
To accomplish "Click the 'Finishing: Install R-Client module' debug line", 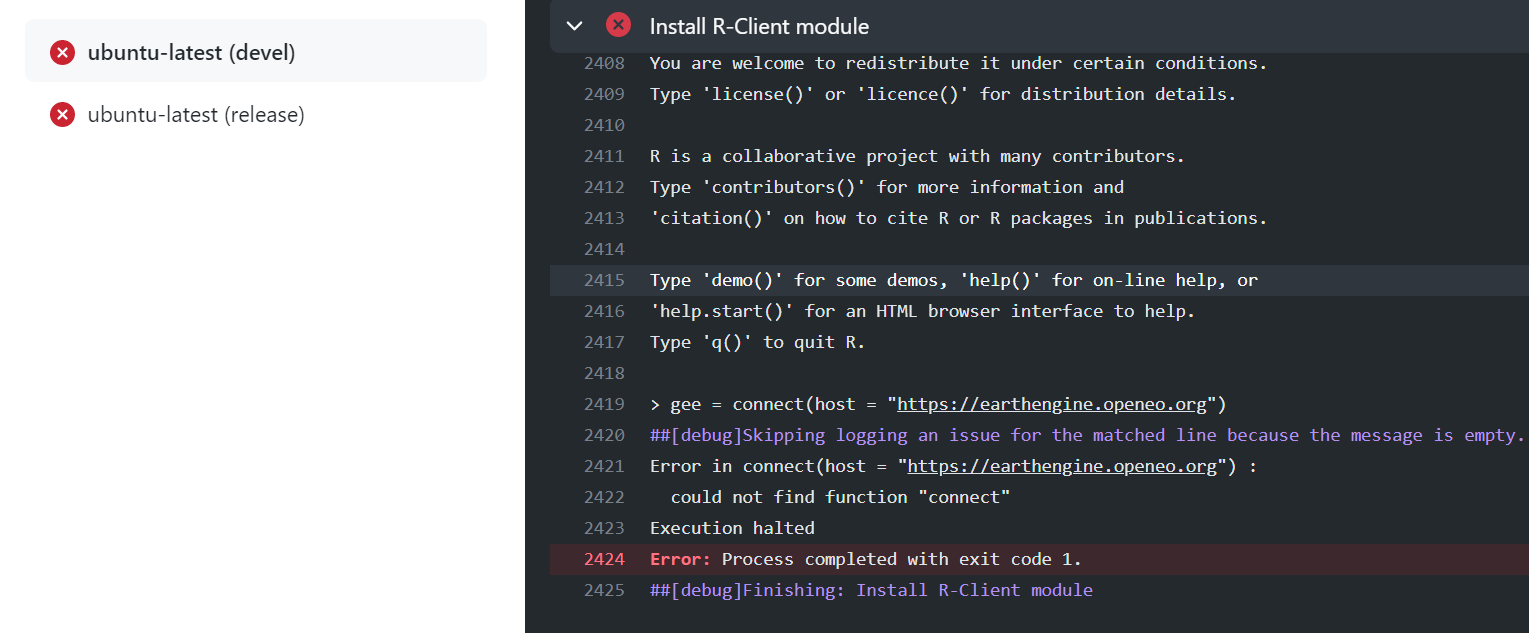I will 871,590.
